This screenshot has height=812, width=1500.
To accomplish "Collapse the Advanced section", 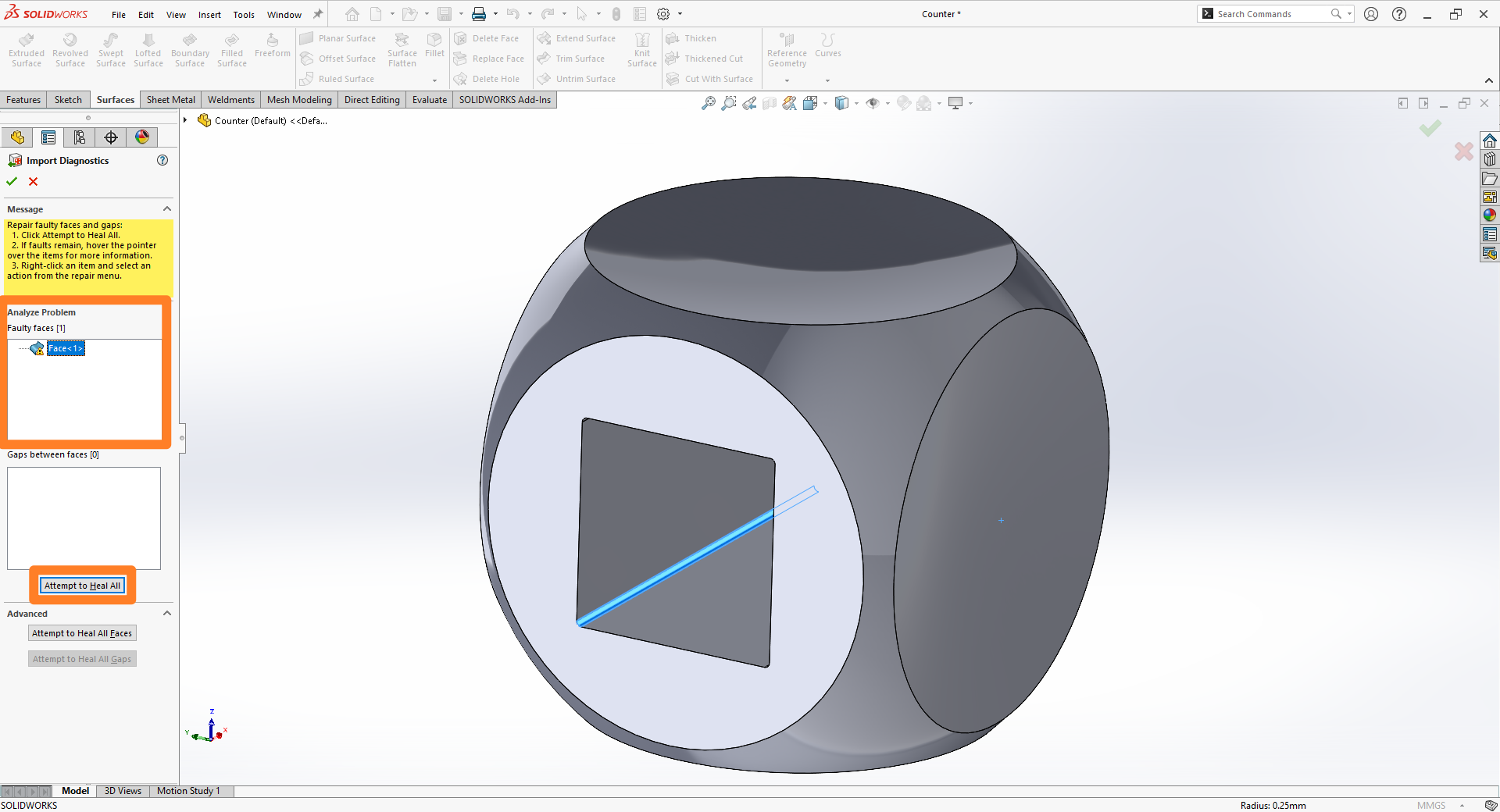I will click(x=166, y=614).
